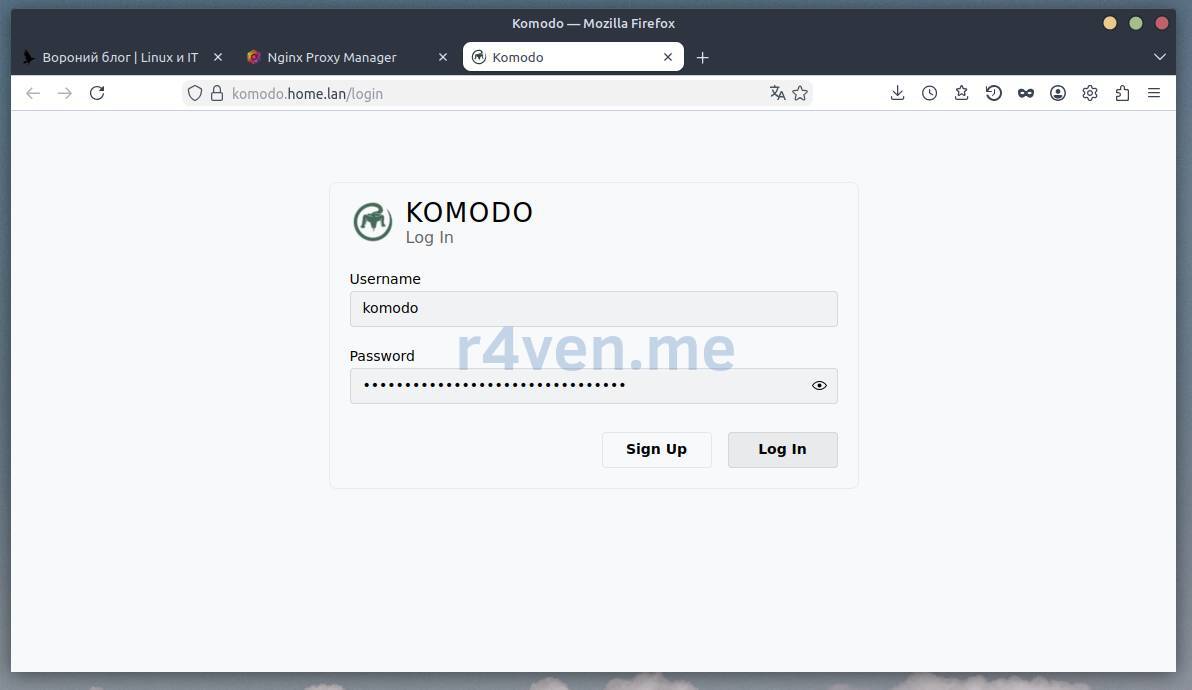Switch to the Вороний блог tab

click(x=120, y=57)
